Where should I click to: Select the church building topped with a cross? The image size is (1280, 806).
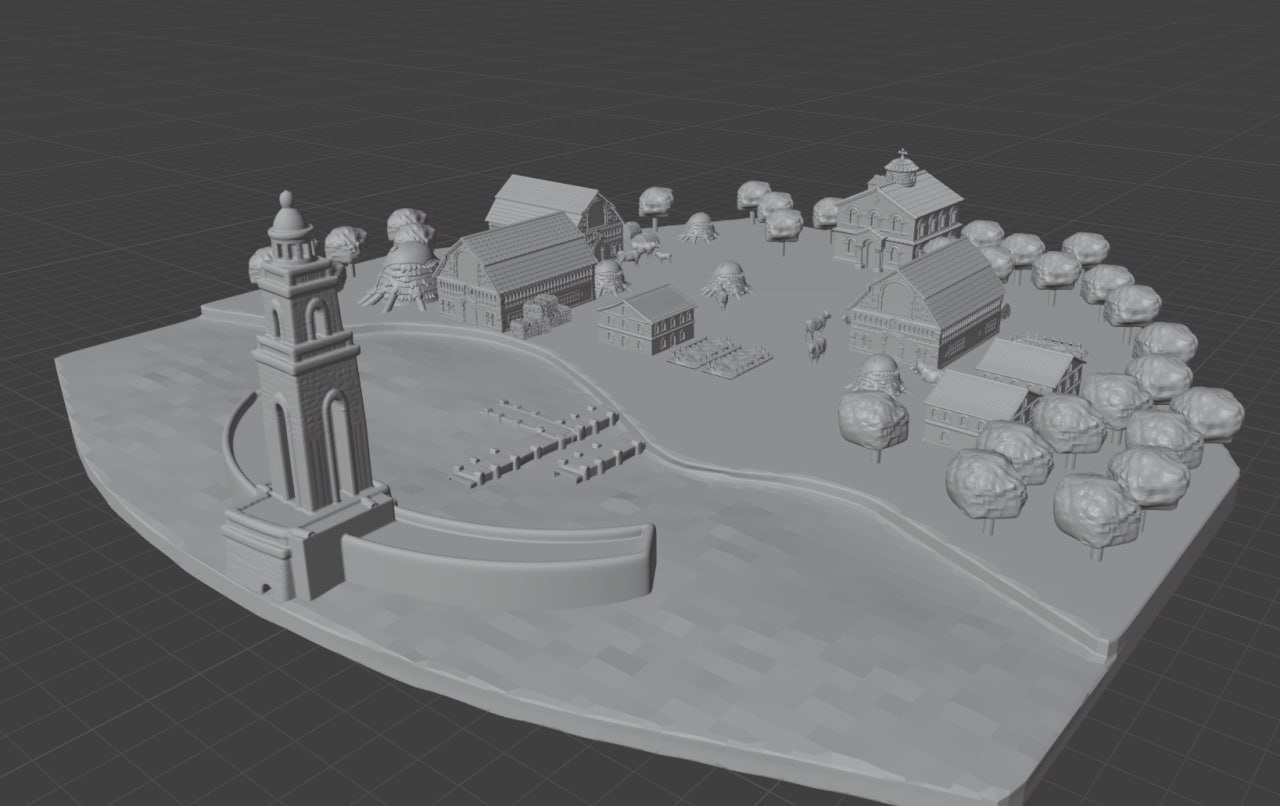pos(898,212)
